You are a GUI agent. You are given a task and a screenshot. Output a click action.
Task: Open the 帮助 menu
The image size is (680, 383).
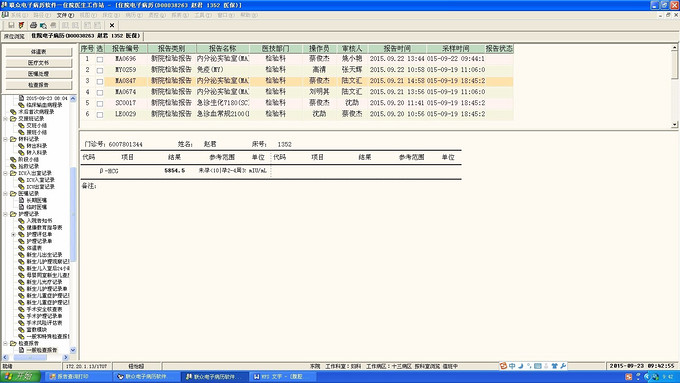[x=248, y=15]
